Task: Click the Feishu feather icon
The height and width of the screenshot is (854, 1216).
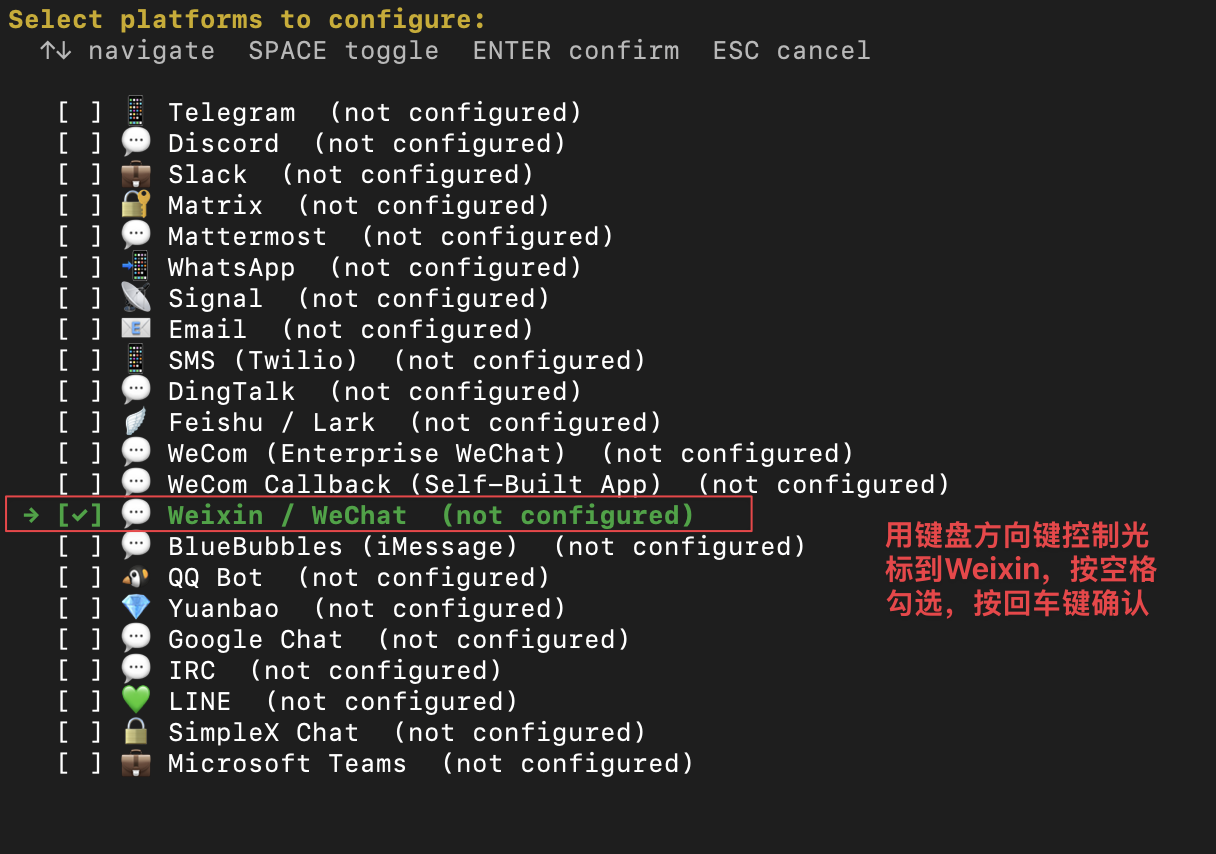Action: click(135, 422)
